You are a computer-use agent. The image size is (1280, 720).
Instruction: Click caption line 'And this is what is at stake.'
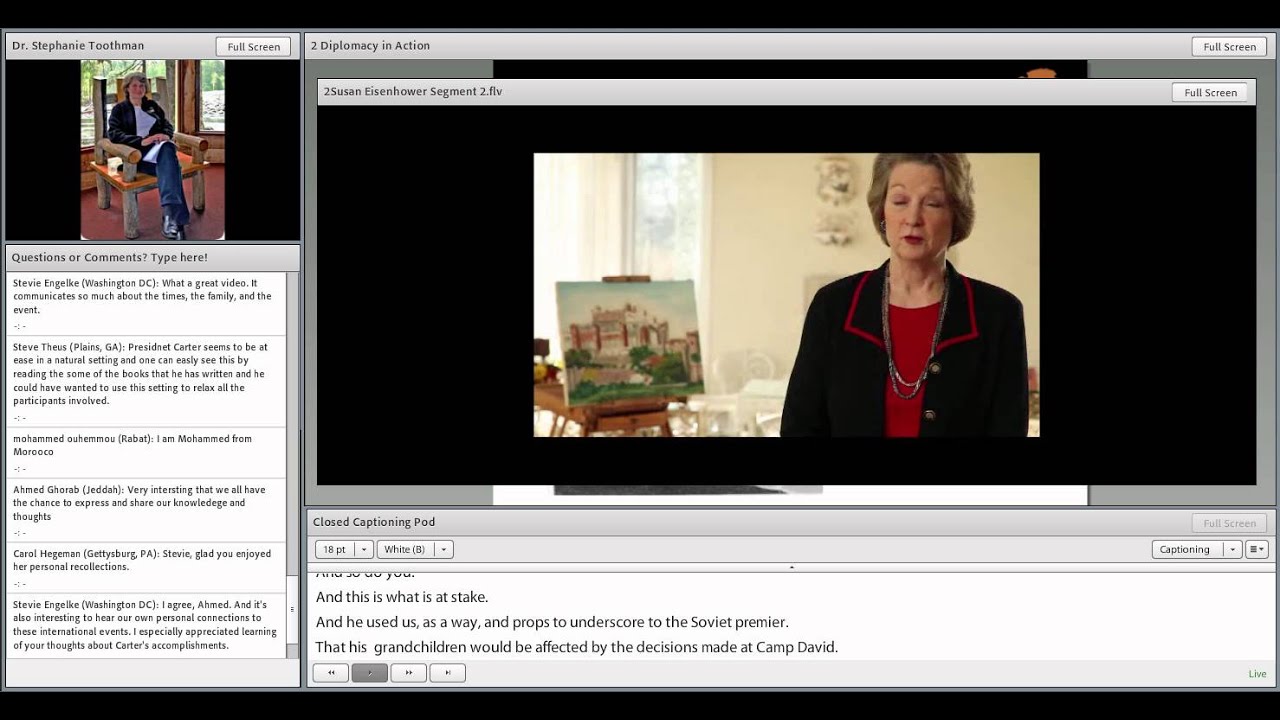402,597
